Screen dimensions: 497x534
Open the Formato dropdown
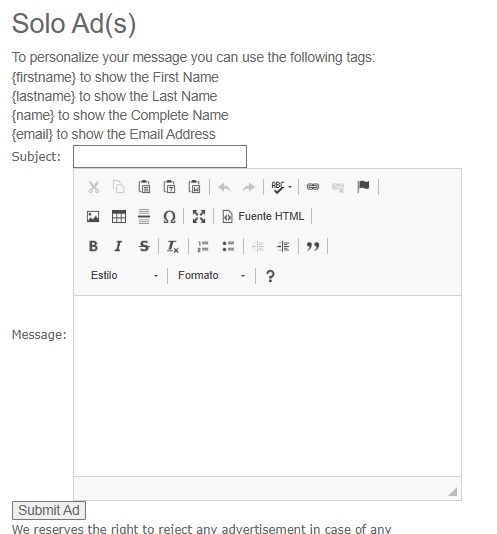click(212, 275)
